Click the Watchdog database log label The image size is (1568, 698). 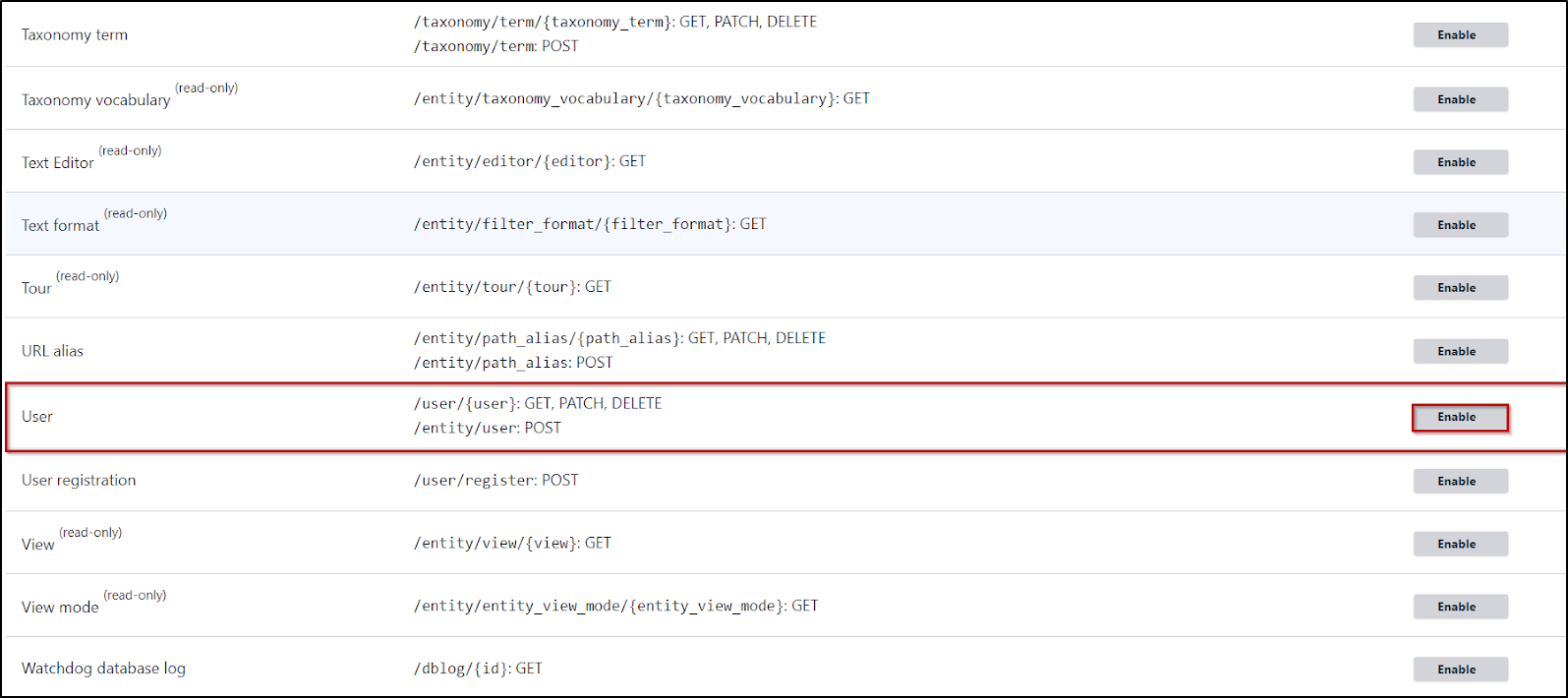pyautogui.click(x=103, y=669)
